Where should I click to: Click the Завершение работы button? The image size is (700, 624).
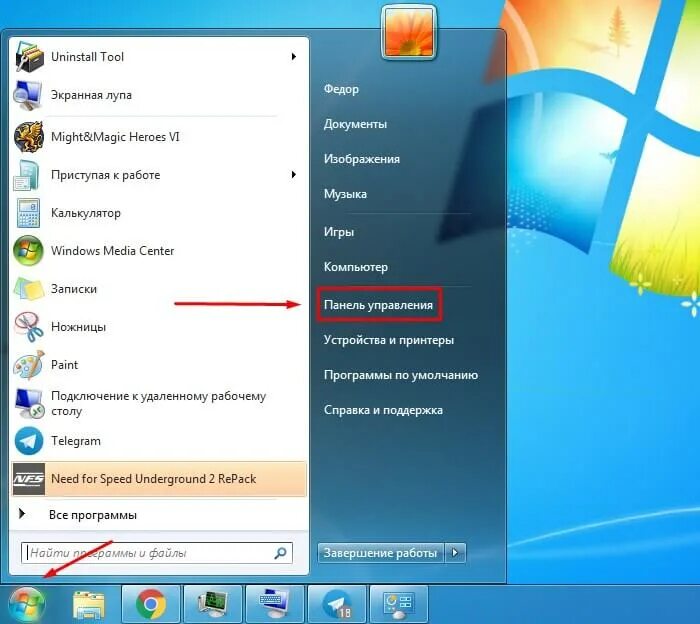(380, 553)
